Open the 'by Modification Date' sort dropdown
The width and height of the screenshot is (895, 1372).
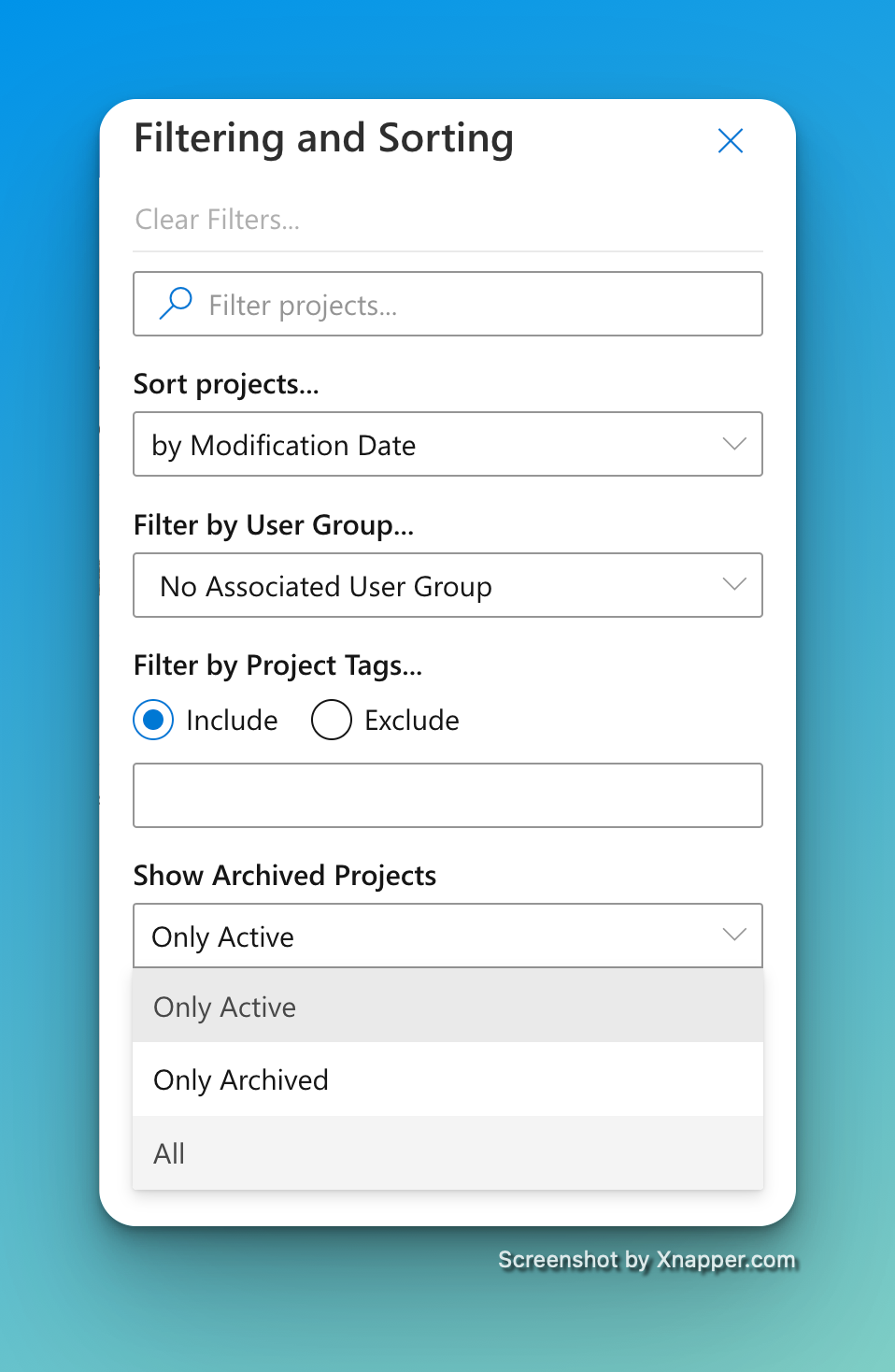(x=447, y=444)
